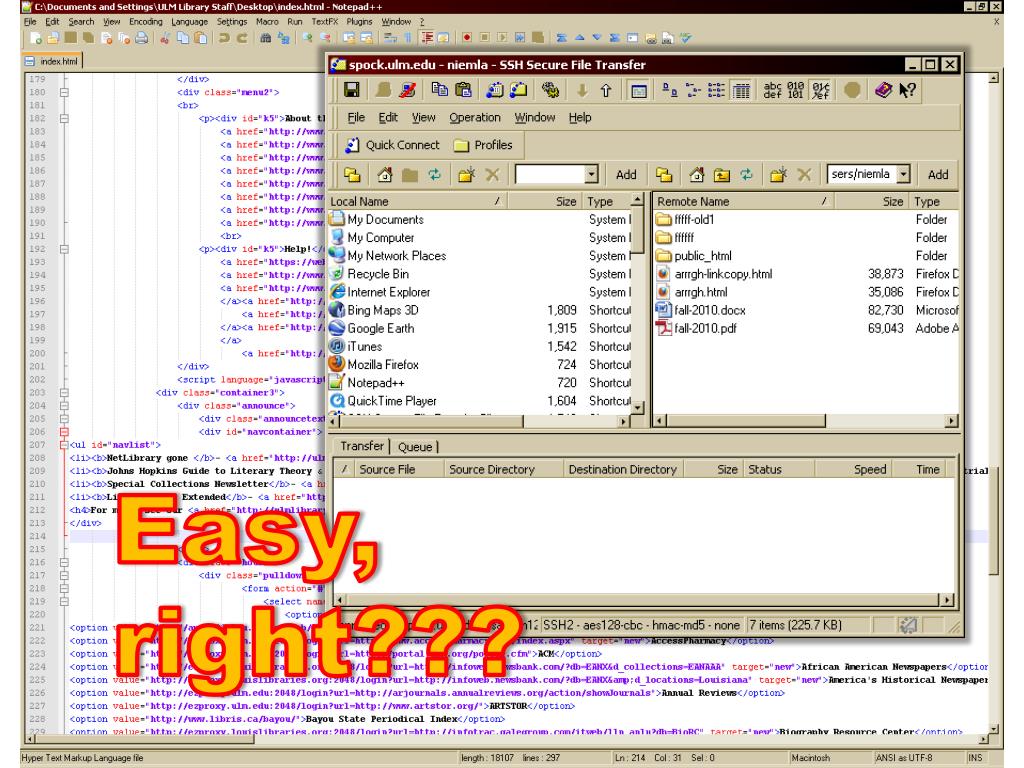
Task: Click remote pane Up Folder icon
Action: point(721,174)
